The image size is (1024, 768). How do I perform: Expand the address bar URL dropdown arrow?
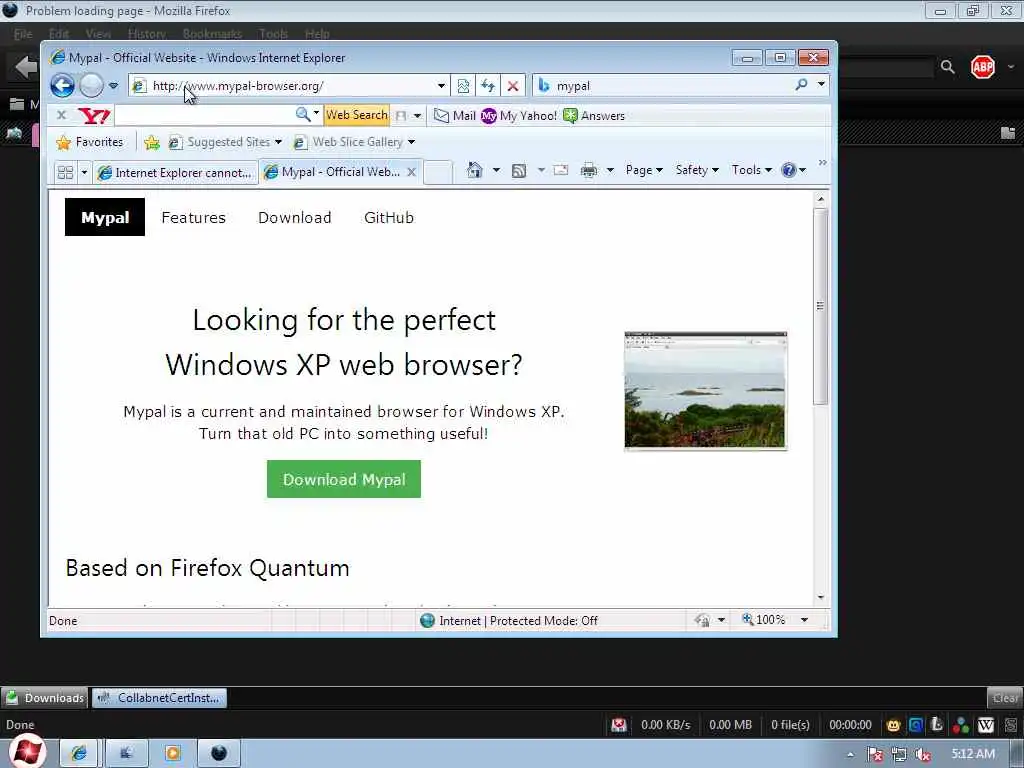coord(441,86)
